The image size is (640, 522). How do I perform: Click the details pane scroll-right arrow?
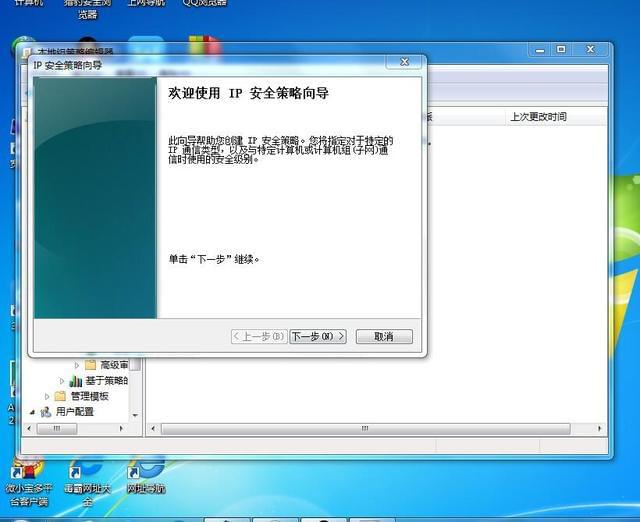coord(599,429)
